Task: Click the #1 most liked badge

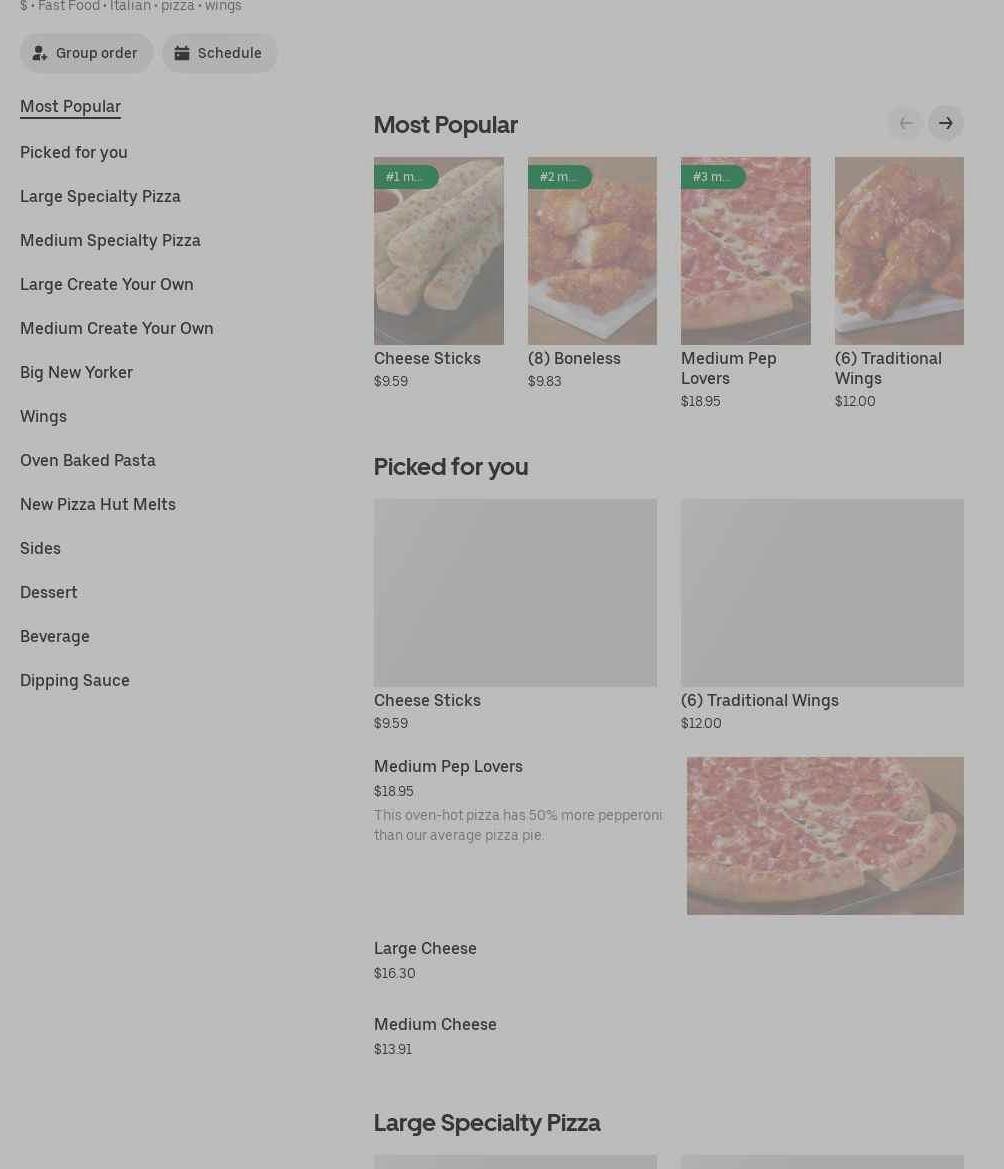Action: 405,177
